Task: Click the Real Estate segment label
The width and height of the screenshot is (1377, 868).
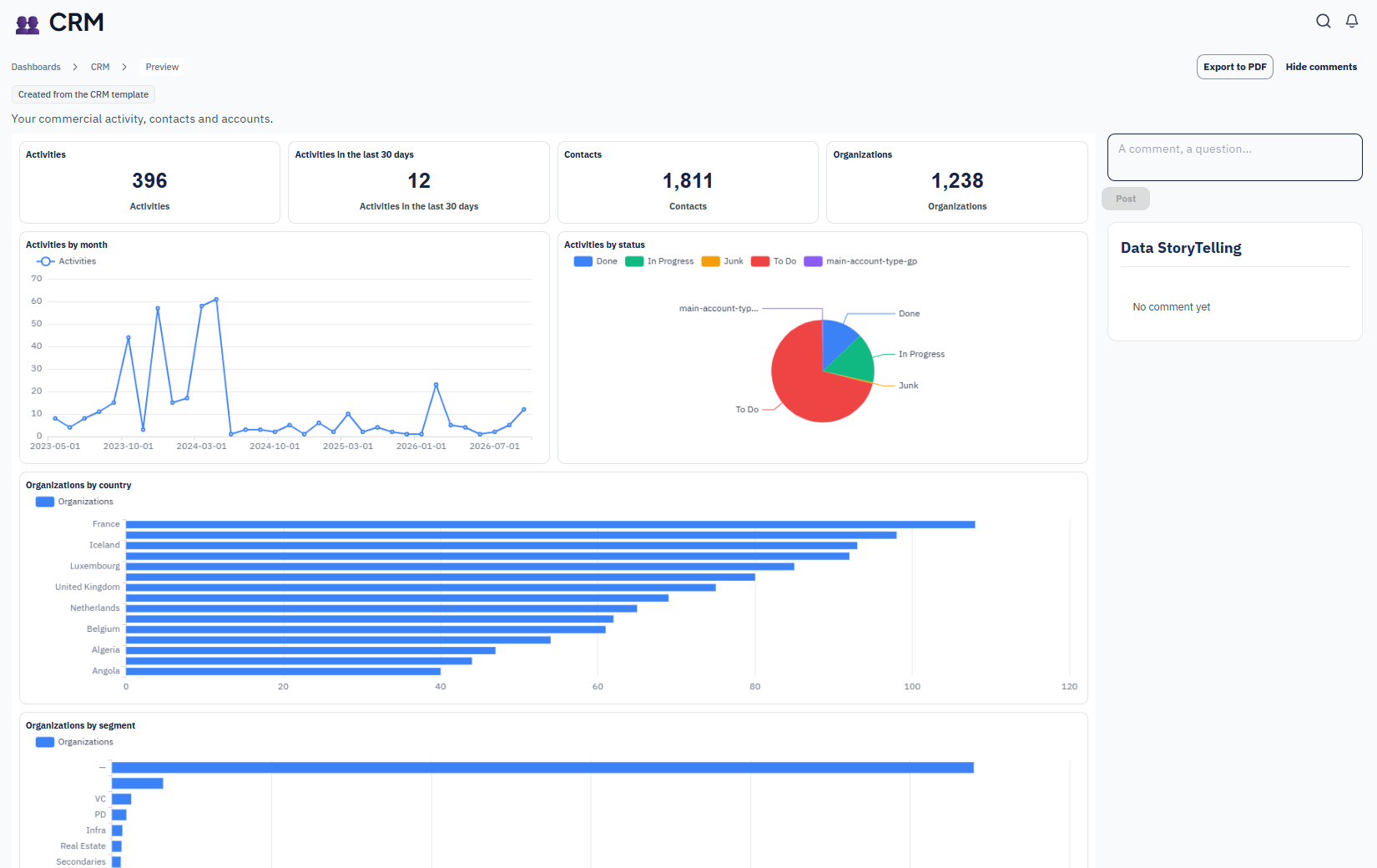Action: coord(83,846)
